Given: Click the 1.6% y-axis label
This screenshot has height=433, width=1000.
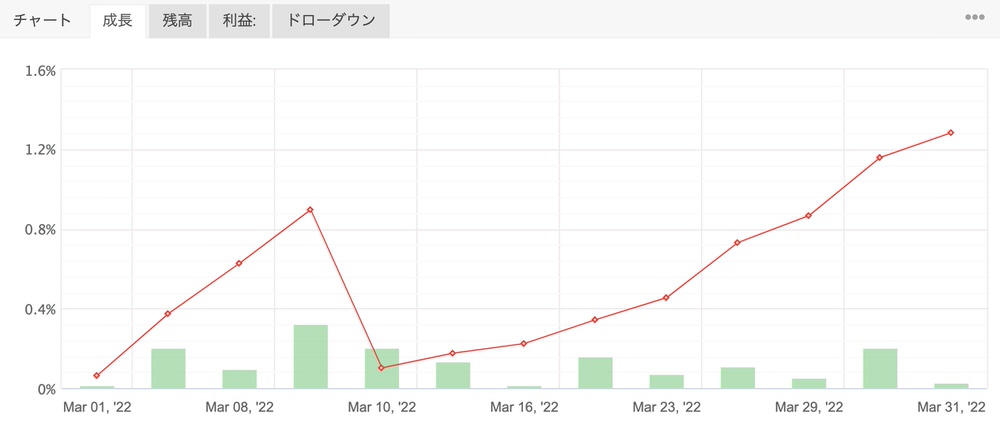Looking at the screenshot, I should click(x=40, y=71).
